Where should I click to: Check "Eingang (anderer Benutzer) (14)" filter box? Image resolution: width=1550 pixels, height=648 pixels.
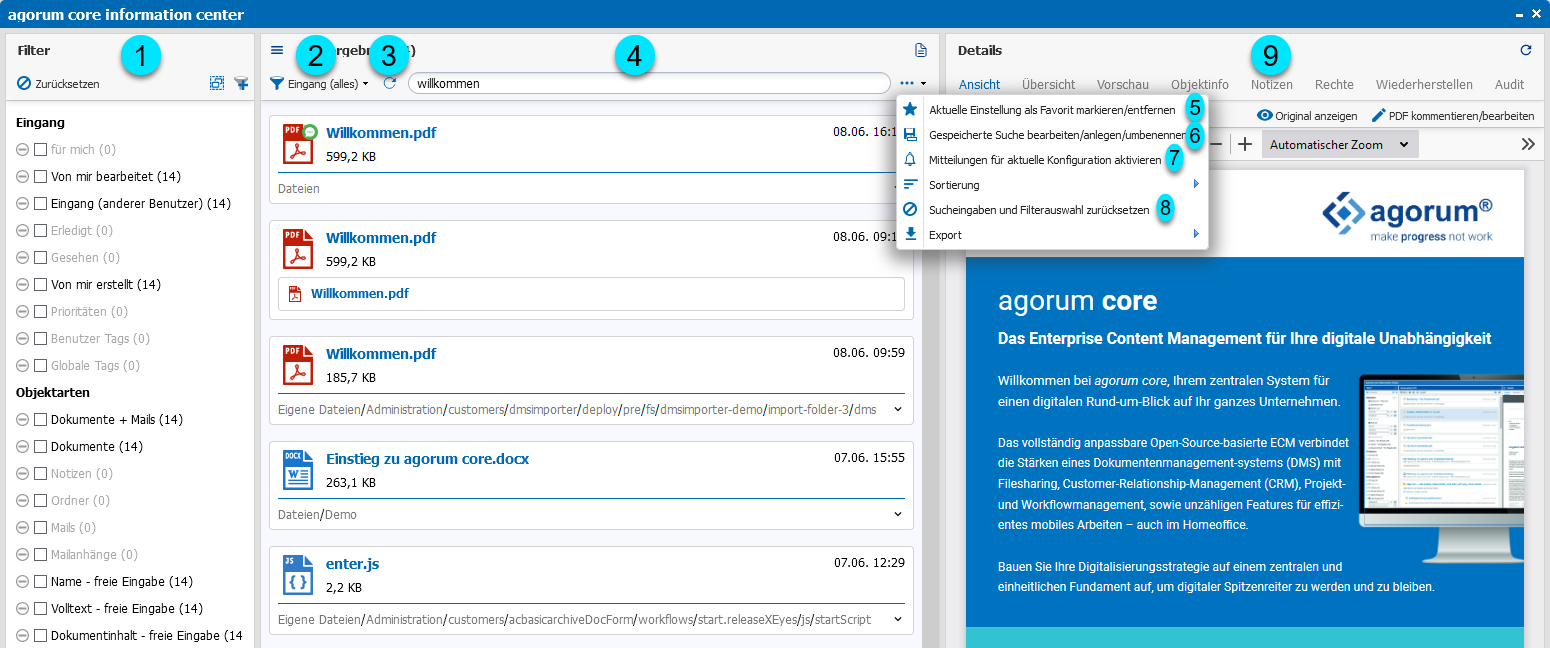click(x=41, y=204)
